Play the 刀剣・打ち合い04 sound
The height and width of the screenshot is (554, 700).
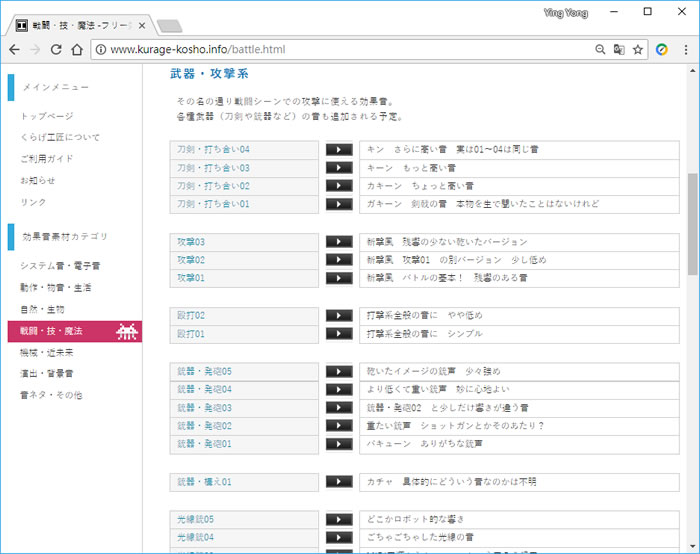339,149
